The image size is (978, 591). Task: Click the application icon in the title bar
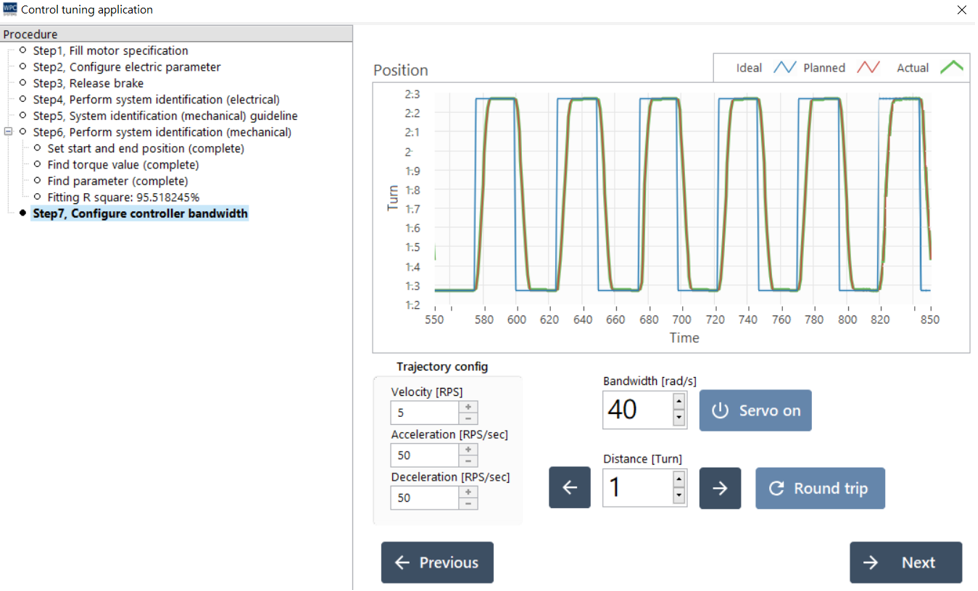(x=12, y=9)
